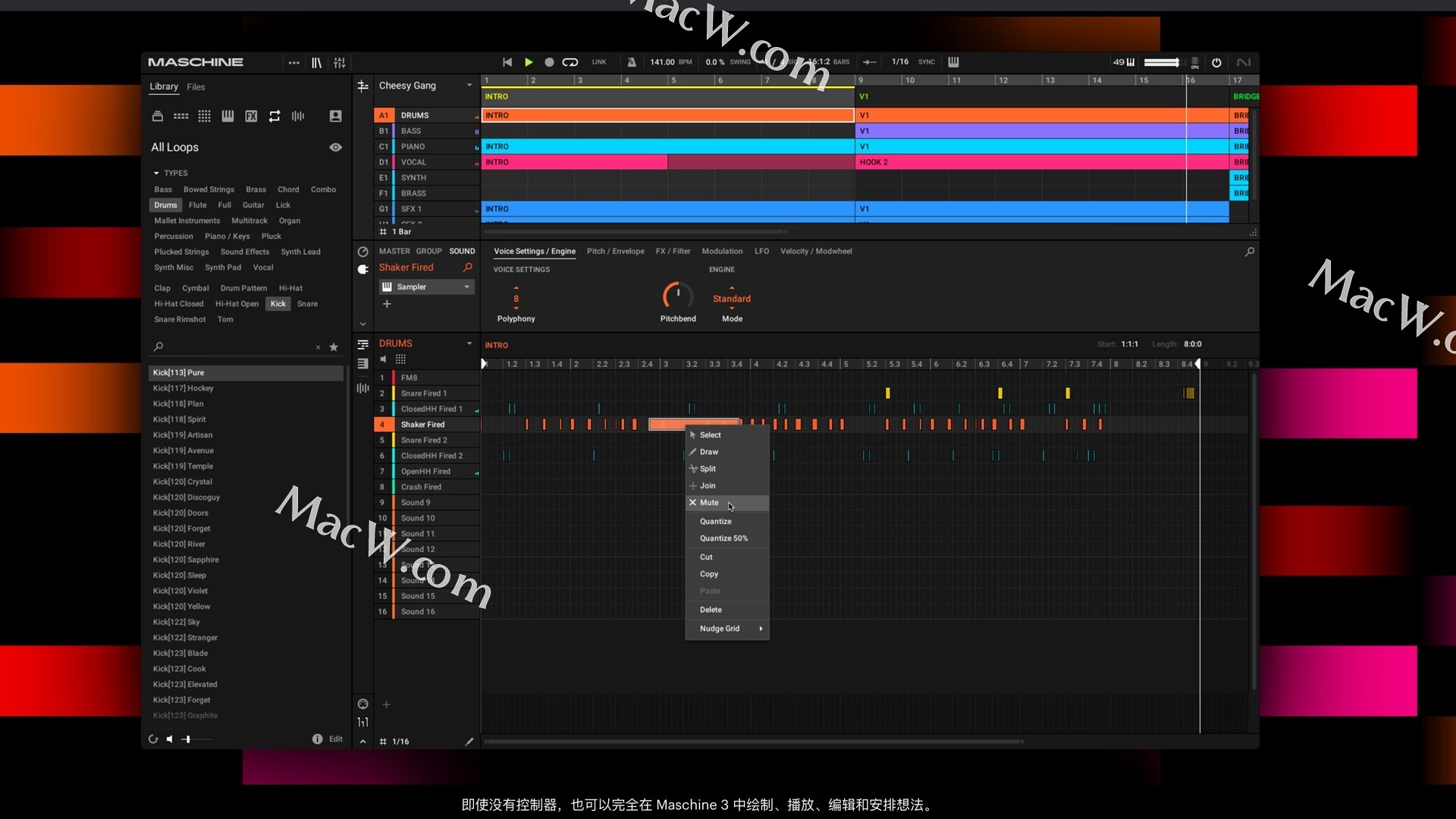Screen dimensions: 1456x819
Task: Click the plug-in icon below channel icon
Action: [362, 269]
